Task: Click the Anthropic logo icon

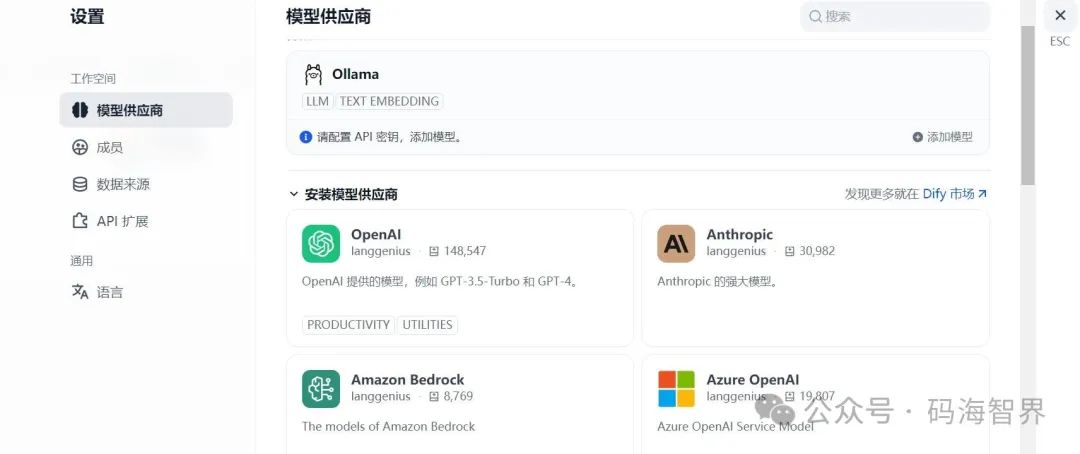Action: (676, 244)
